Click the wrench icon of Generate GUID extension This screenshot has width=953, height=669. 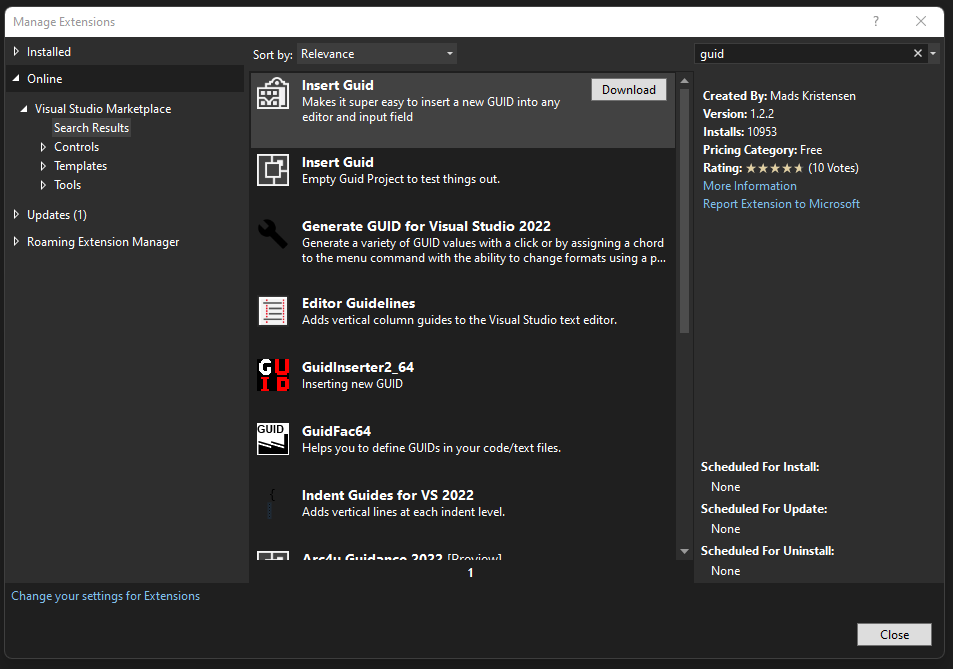272,234
